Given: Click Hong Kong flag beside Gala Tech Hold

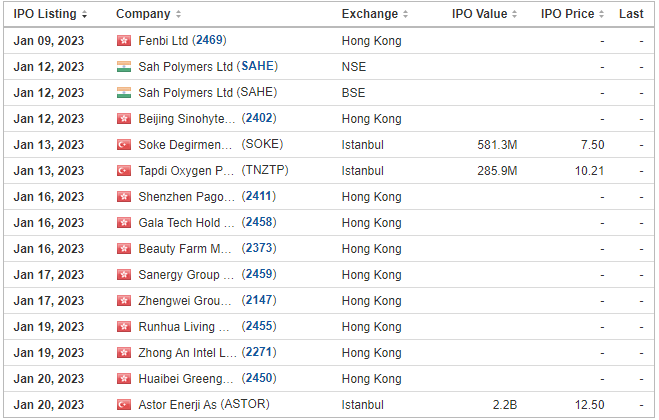Looking at the screenshot, I should point(124,223).
